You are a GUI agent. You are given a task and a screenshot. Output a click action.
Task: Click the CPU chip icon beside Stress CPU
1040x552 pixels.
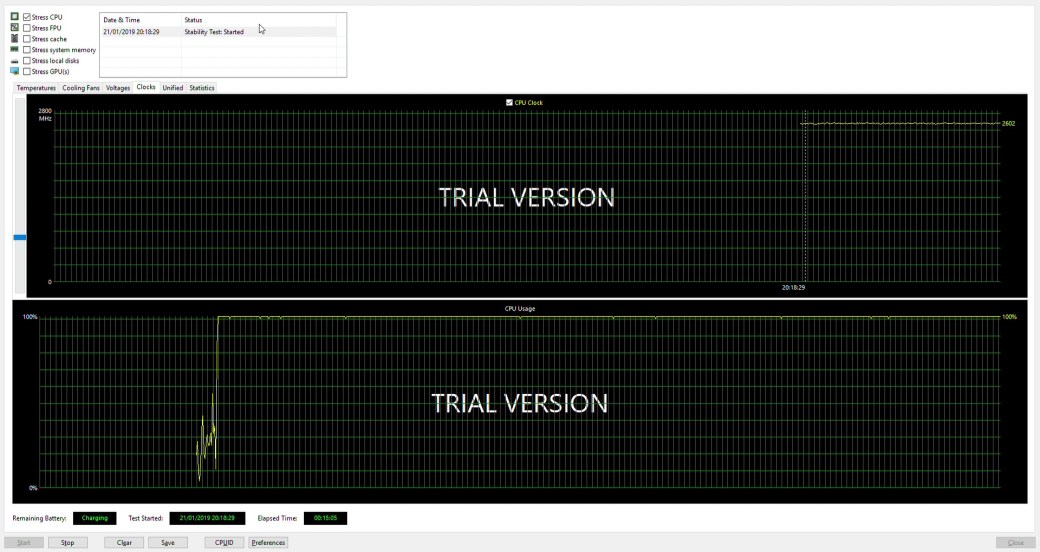click(x=15, y=17)
